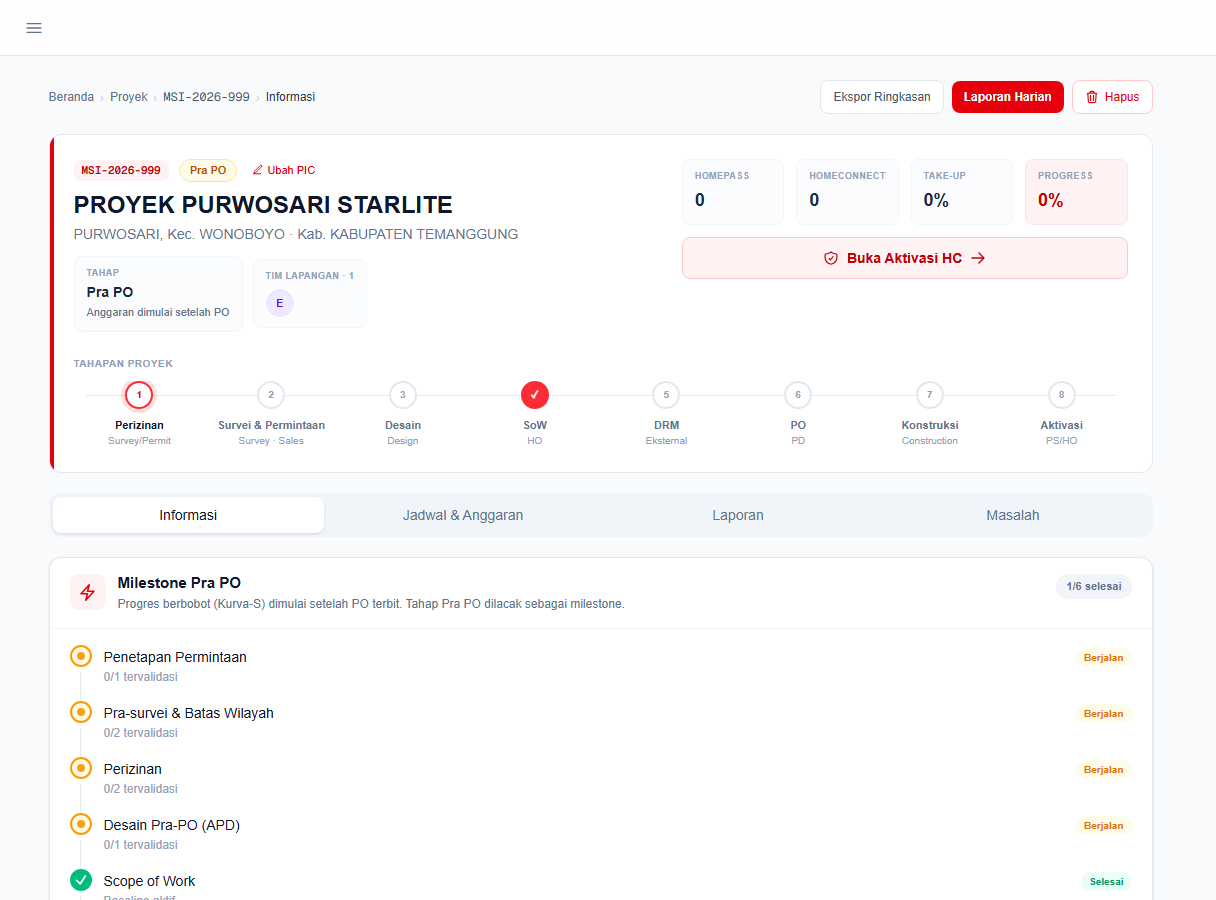
Task: Click the green check icon for Scope of Work
Action: point(81,881)
